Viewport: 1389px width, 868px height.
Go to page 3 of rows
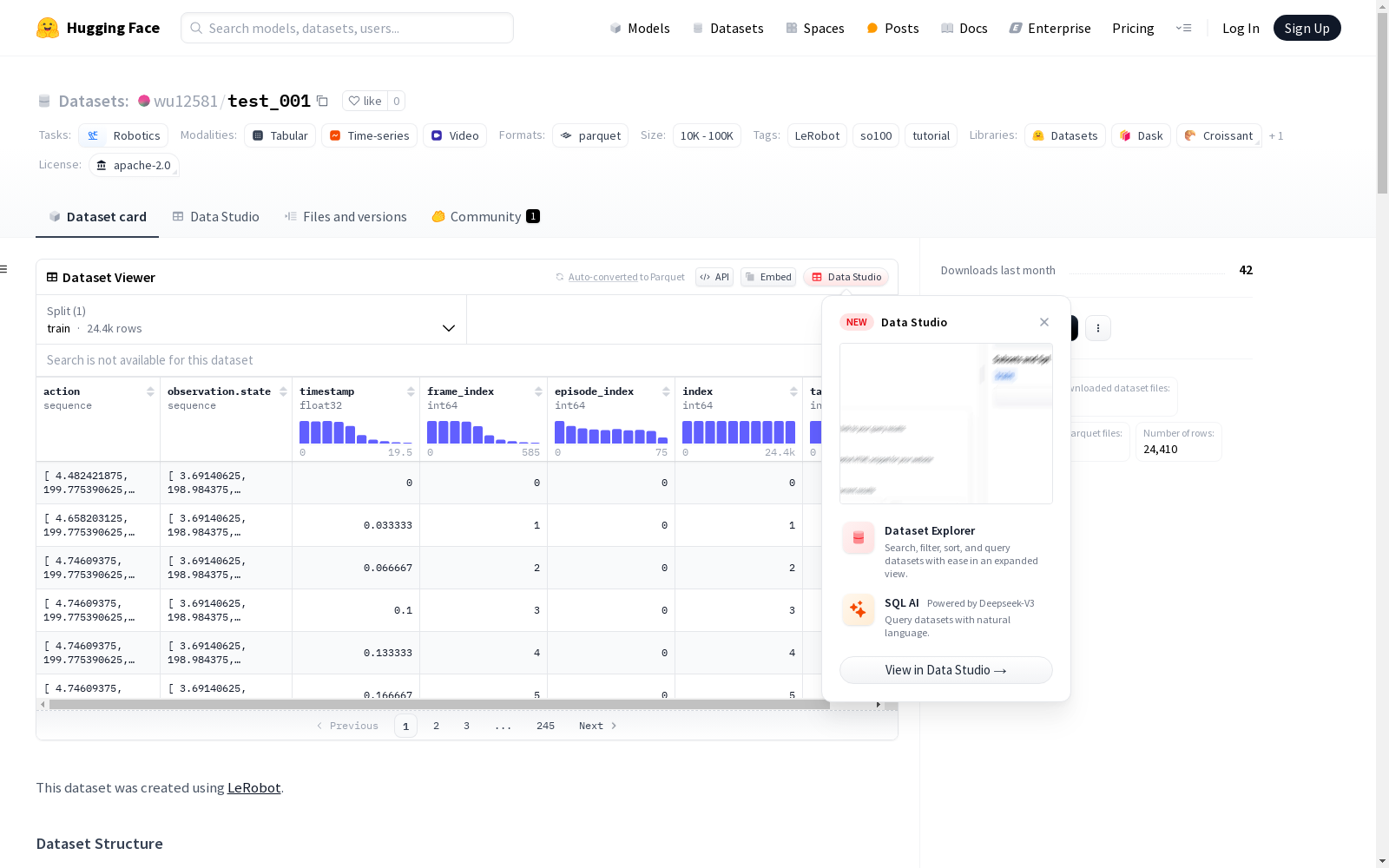(466, 726)
